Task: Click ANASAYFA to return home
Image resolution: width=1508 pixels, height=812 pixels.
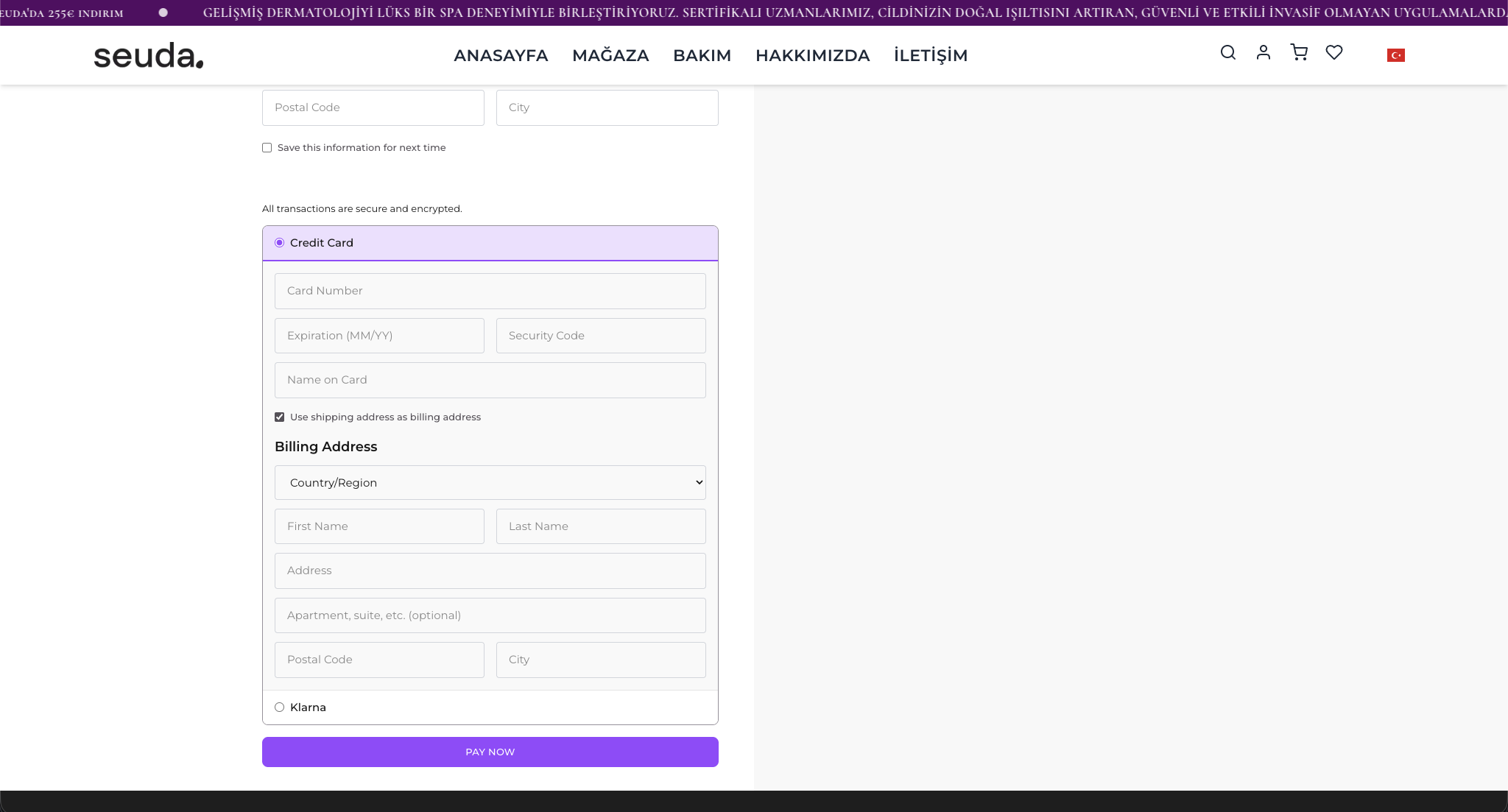Action: tap(501, 55)
